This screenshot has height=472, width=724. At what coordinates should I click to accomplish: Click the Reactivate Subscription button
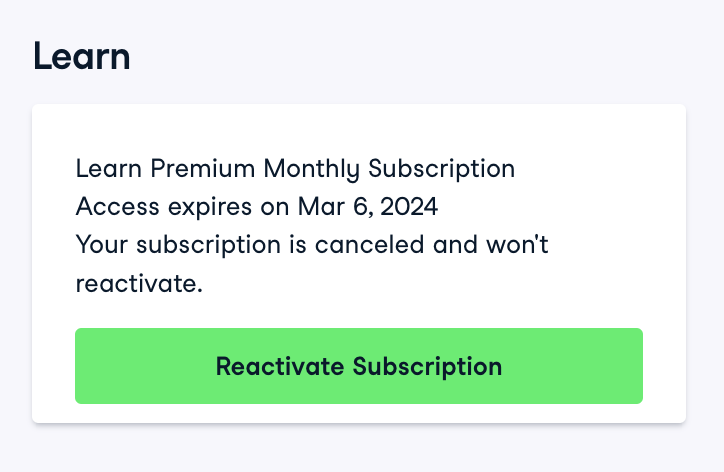pyautogui.click(x=358, y=366)
